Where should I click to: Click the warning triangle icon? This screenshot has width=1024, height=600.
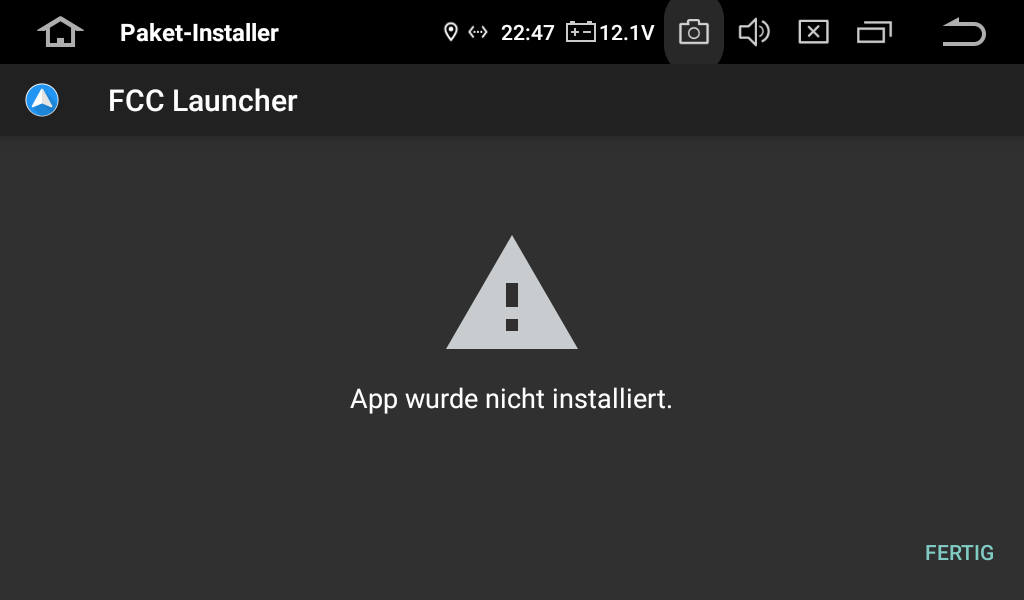(512, 292)
